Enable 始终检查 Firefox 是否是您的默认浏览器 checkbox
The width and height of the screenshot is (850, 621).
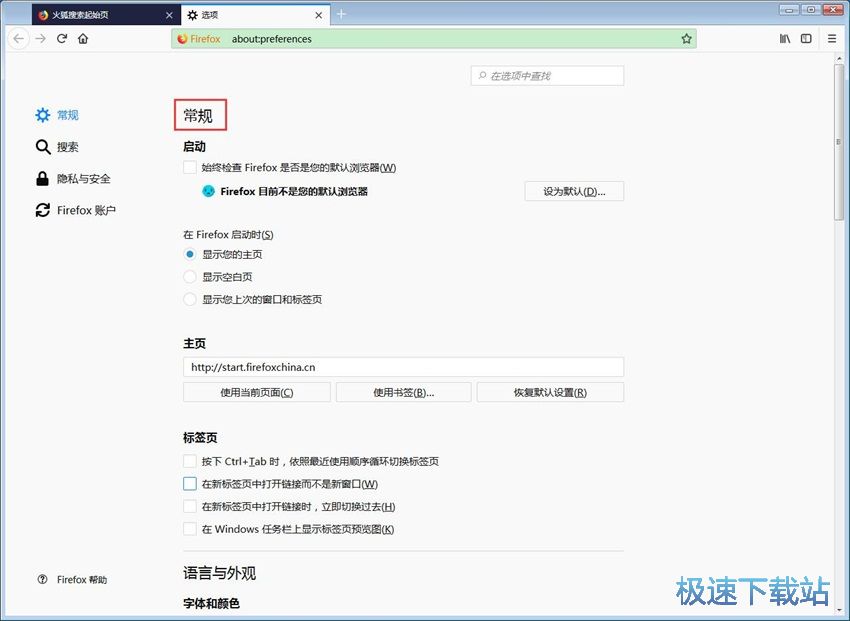190,167
